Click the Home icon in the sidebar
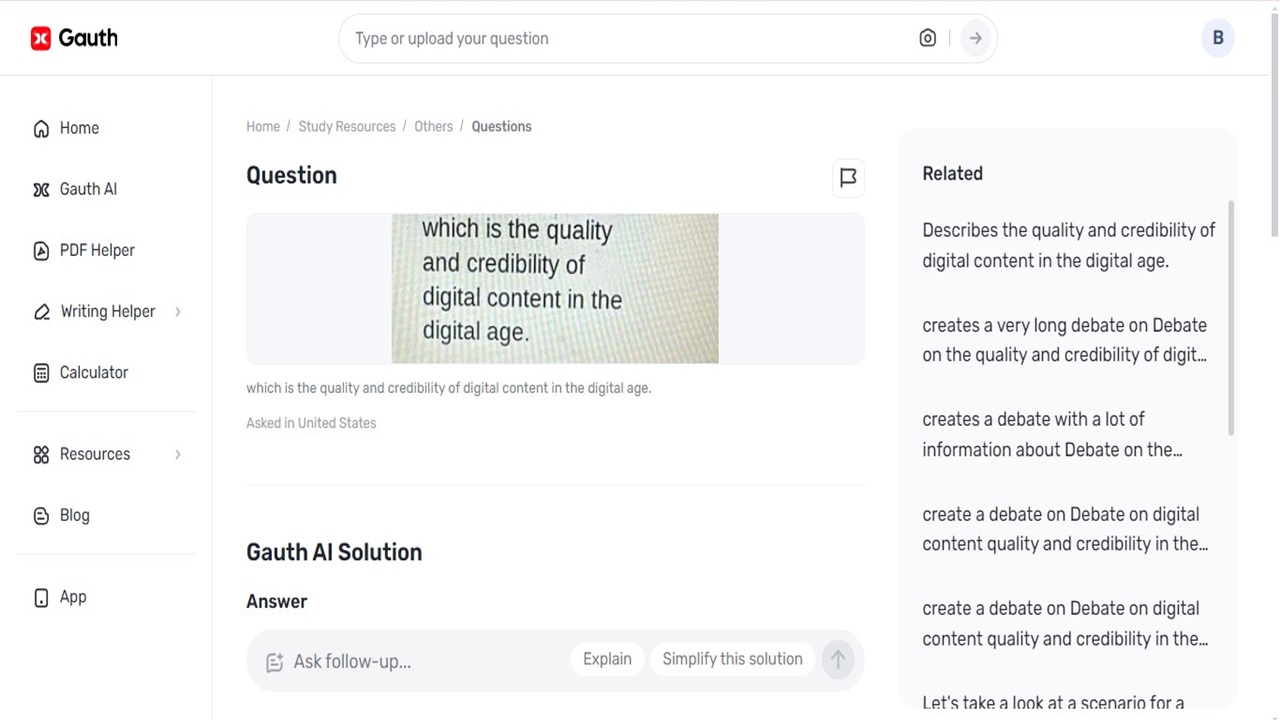Screen dimensions: 1280x720 (x=41, y=128)
